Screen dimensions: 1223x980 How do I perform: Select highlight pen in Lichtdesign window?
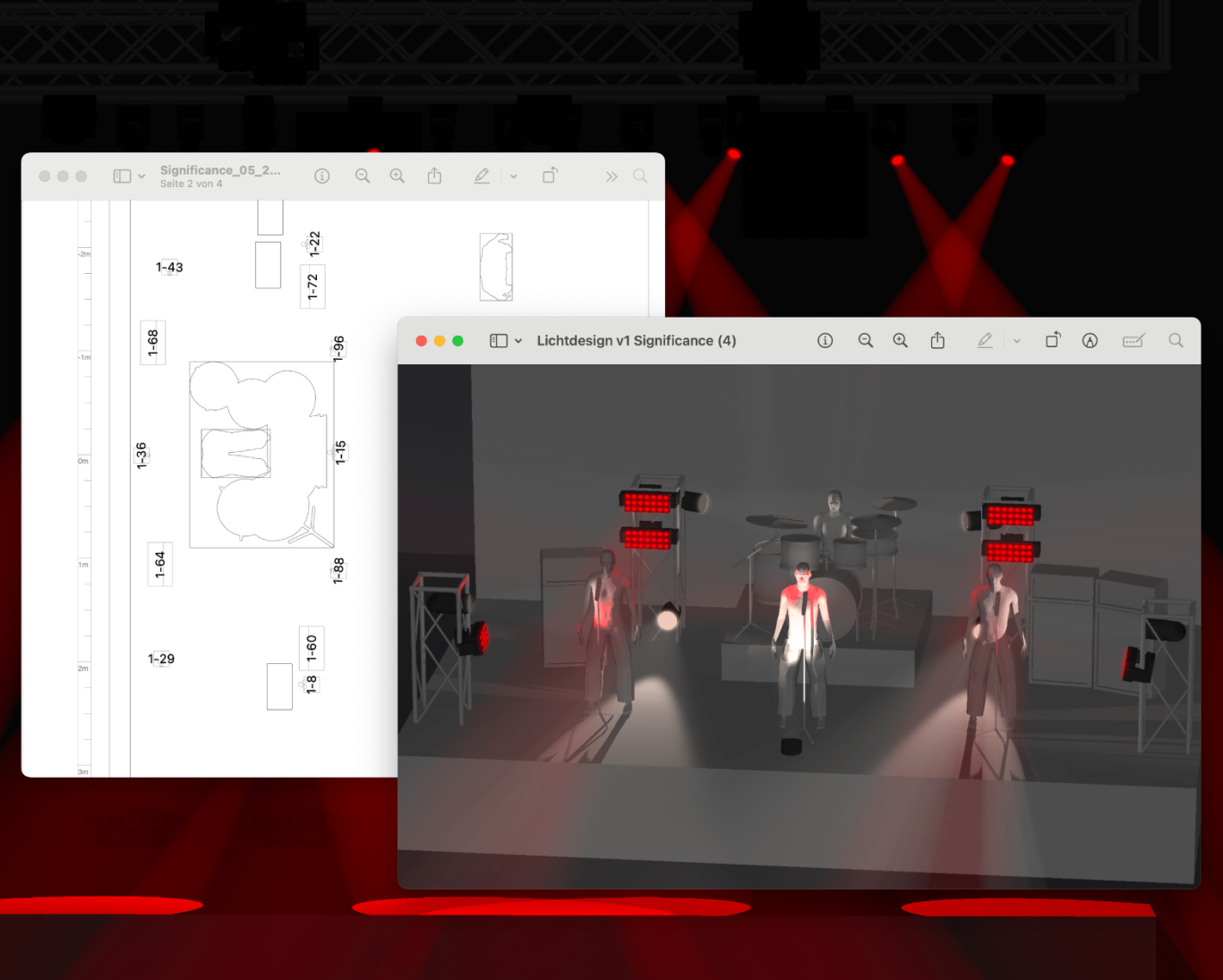pyautogui.click(x=985, y=341)
